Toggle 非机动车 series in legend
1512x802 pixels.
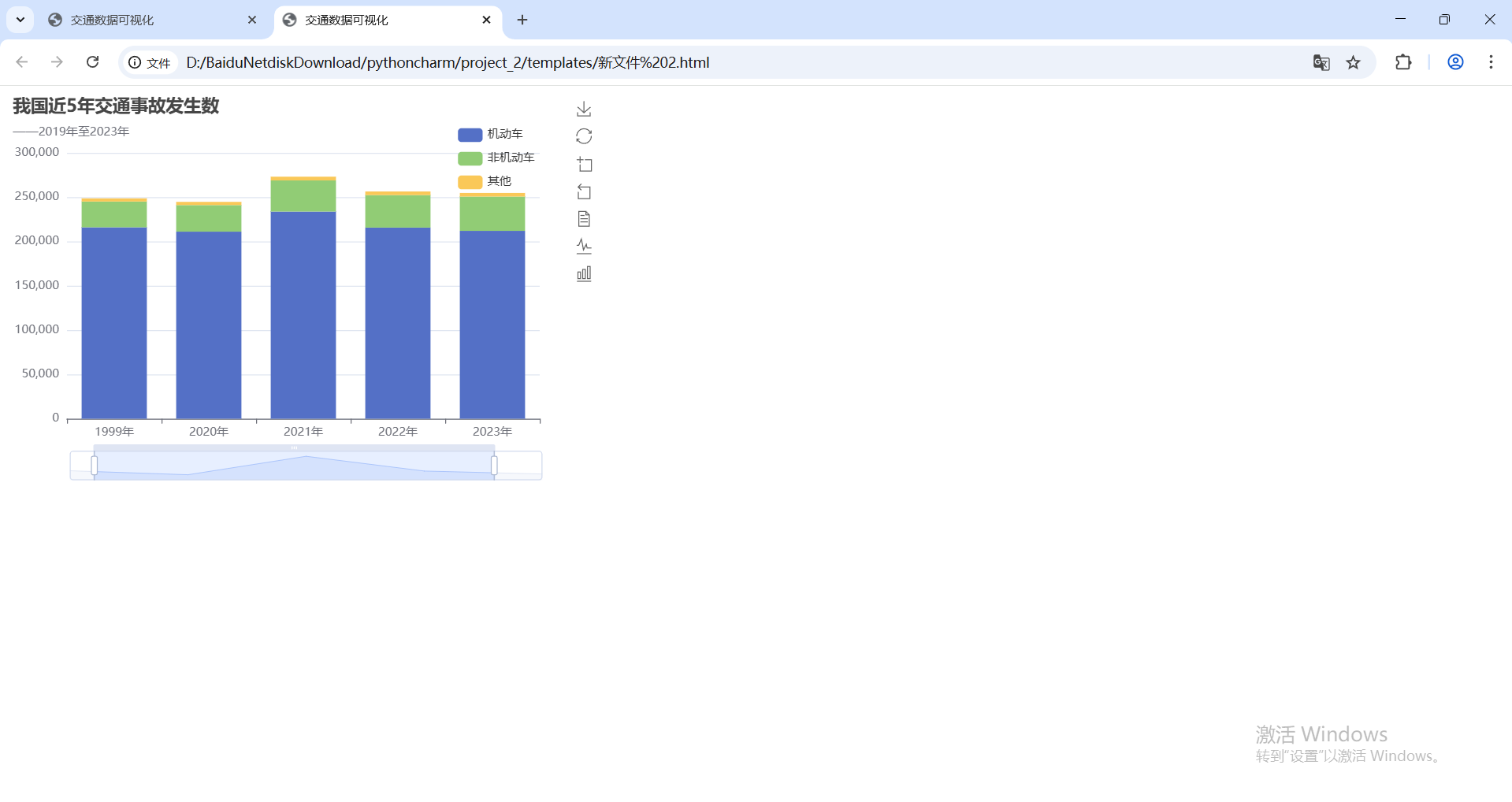pos(496,158)
